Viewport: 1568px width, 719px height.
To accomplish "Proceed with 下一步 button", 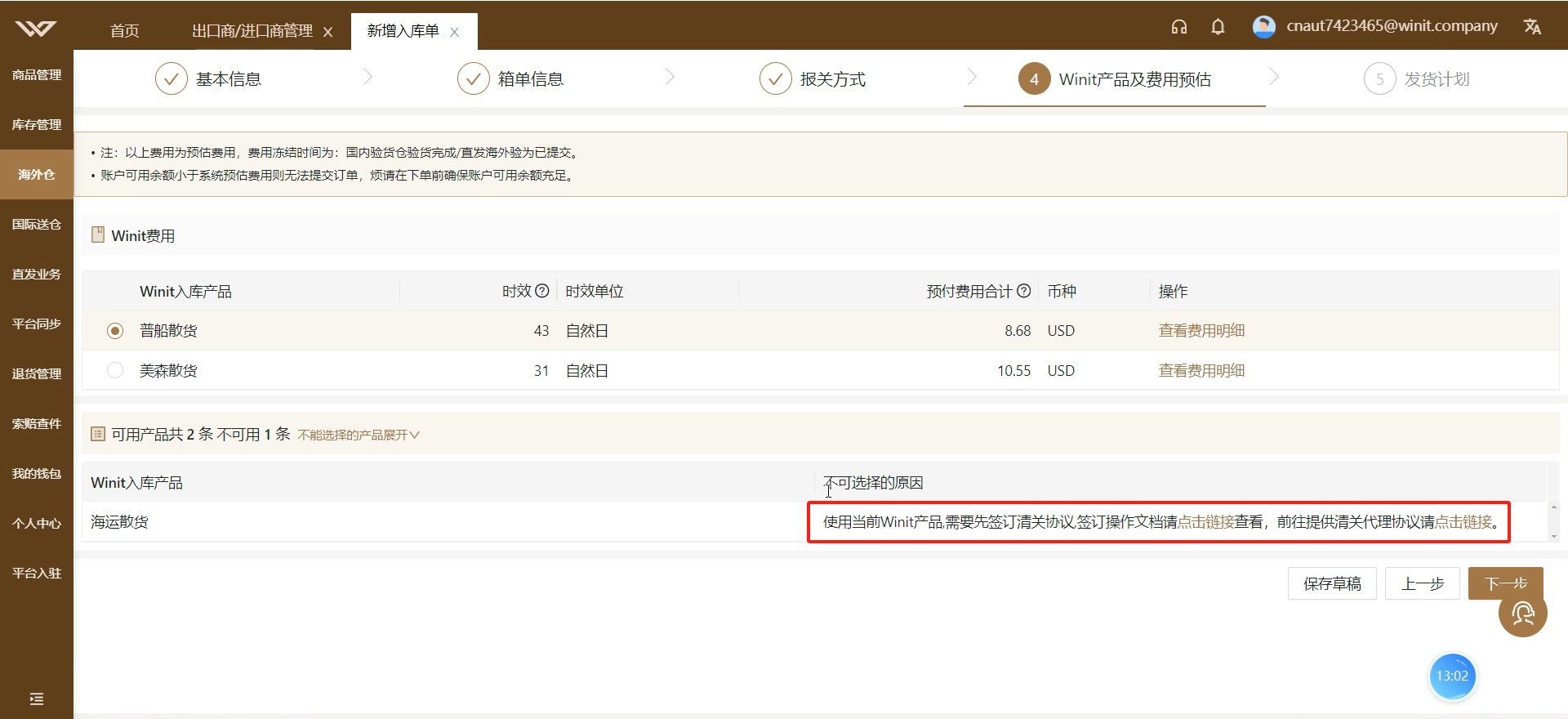I will [x=1505, y=583].
